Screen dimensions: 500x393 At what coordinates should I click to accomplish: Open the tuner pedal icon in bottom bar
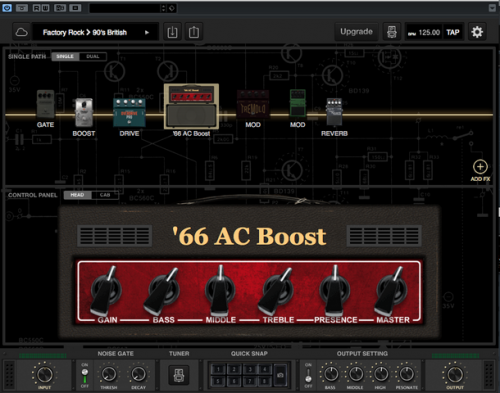(179, 375)
